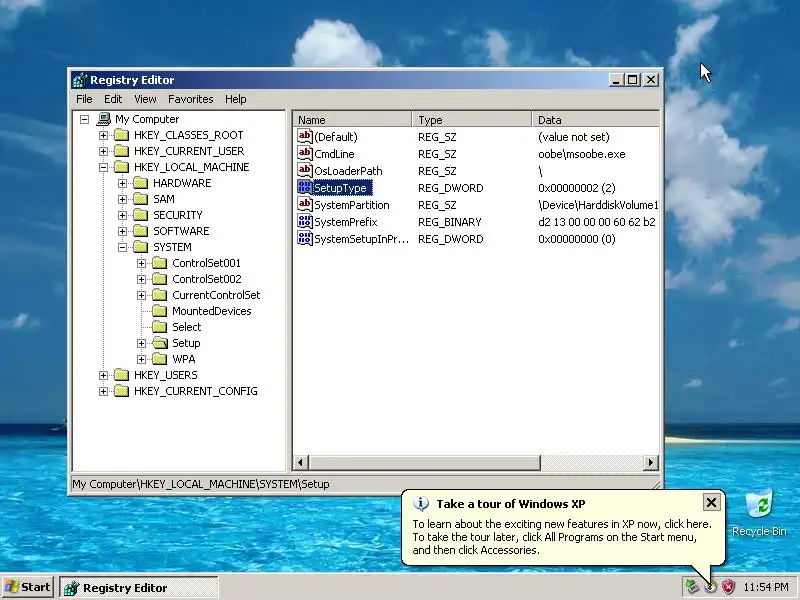Viewport: 800px width, 600px height.
Task: Click the '\Device\HarddiskVolume1' data cell
Action: coord(598,205)
